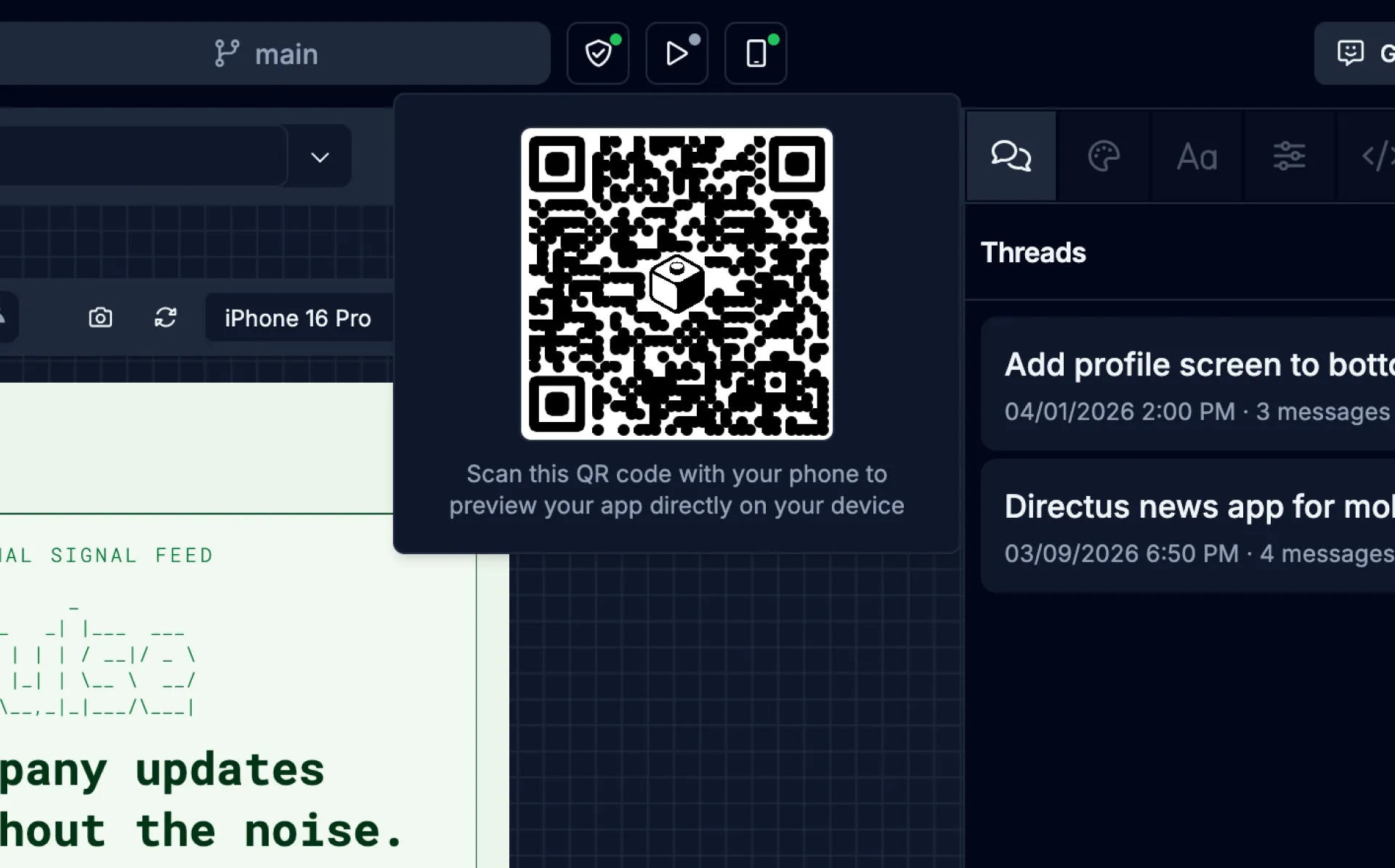This screenshot has height=868, width=1395.
Task: Click the '04/01/2026 2:00 PM' thread timestamp
Action: click(x=1120, y=412)
